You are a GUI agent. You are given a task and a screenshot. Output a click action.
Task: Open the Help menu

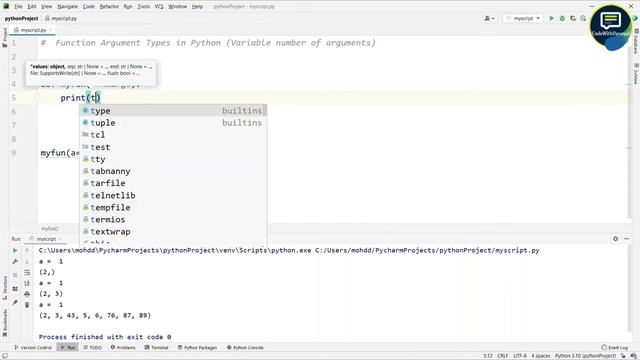pyautogui.click(x=197, y=7)
